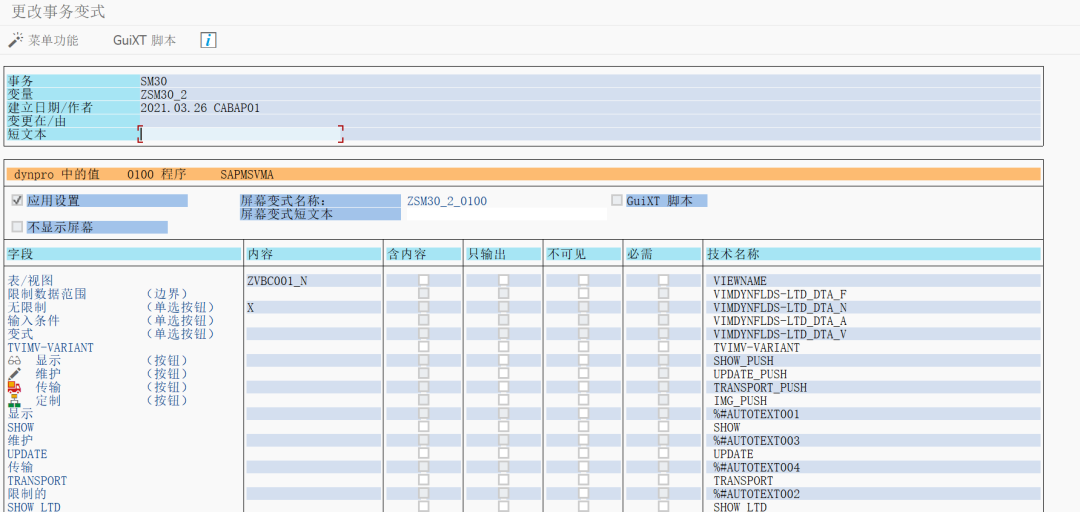Screen dimensions: 1080x512
Task: Tick the GuiXT 脚本 checkbox near screen variant name
Action: pos(617,201)
